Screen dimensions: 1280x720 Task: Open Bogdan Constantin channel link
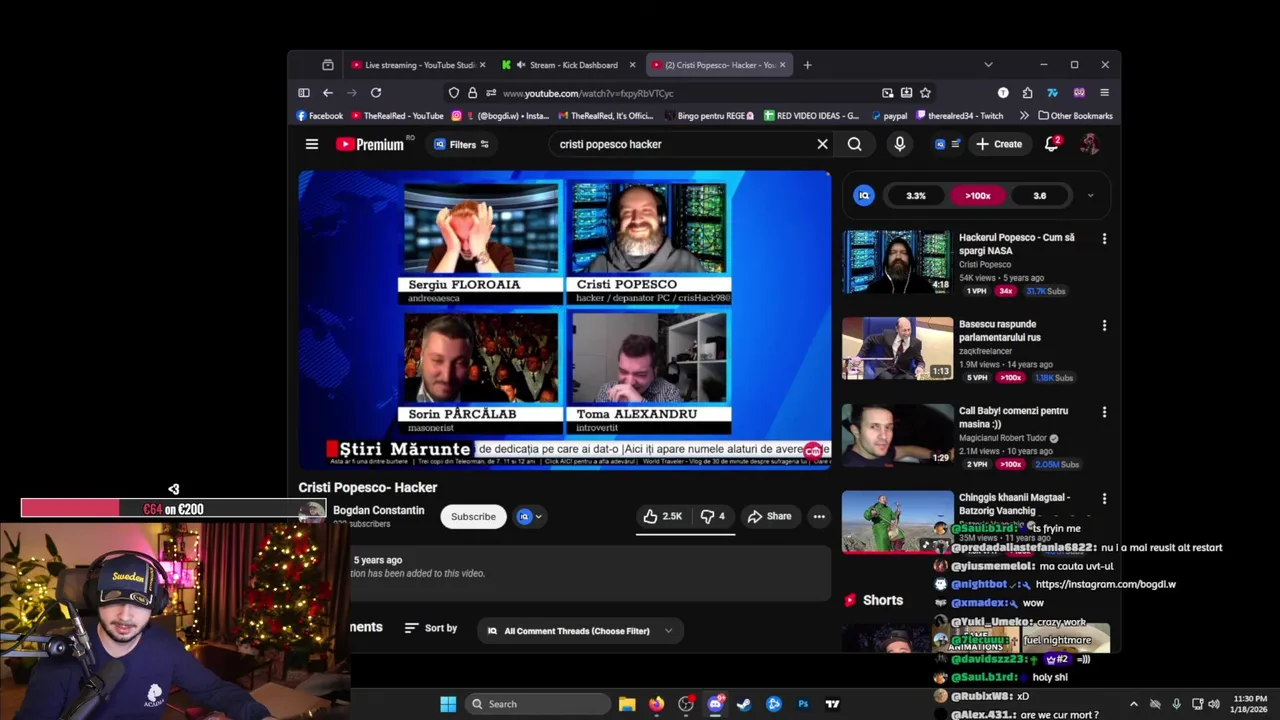[x=378, y=510]
